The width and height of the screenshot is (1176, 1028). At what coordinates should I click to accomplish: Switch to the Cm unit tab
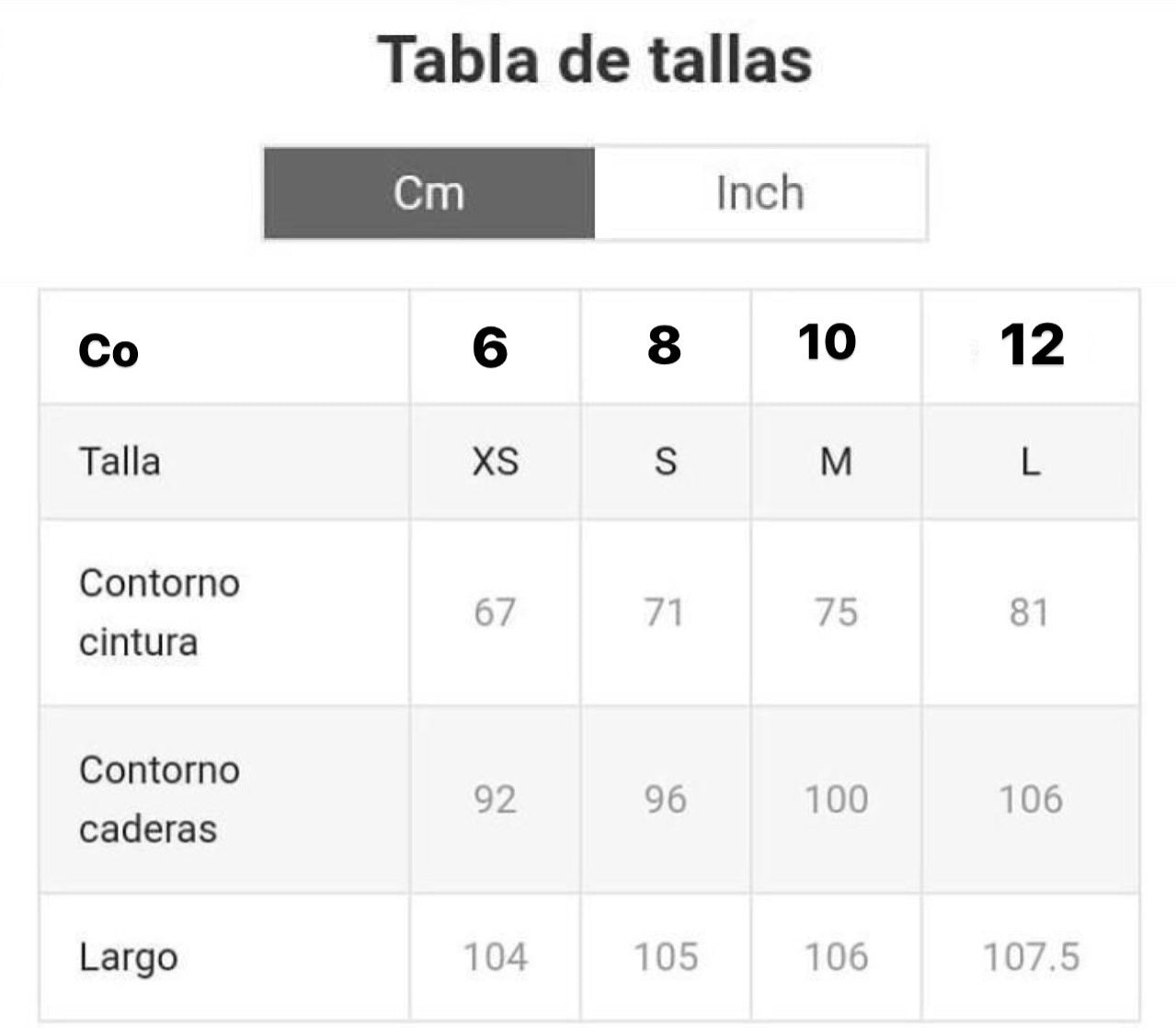[x=429, y=193]
